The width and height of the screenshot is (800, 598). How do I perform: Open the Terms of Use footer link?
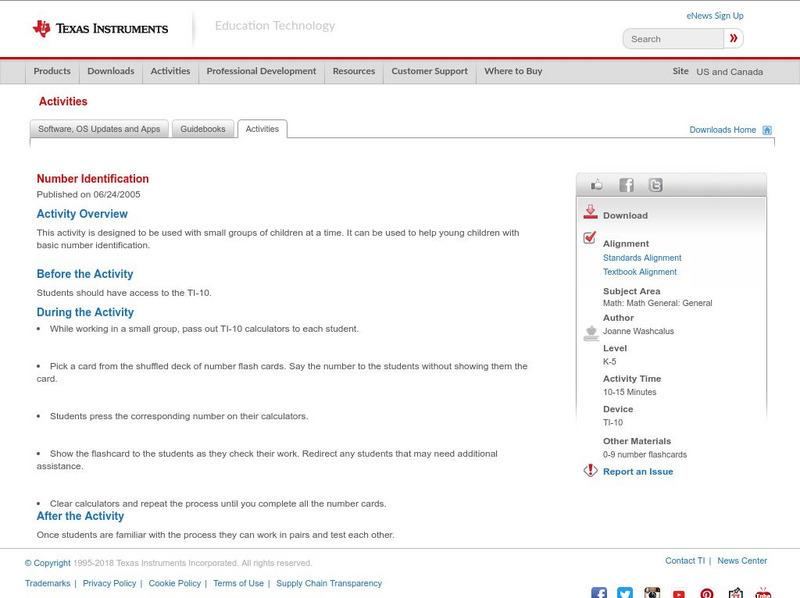click(238, 583)
